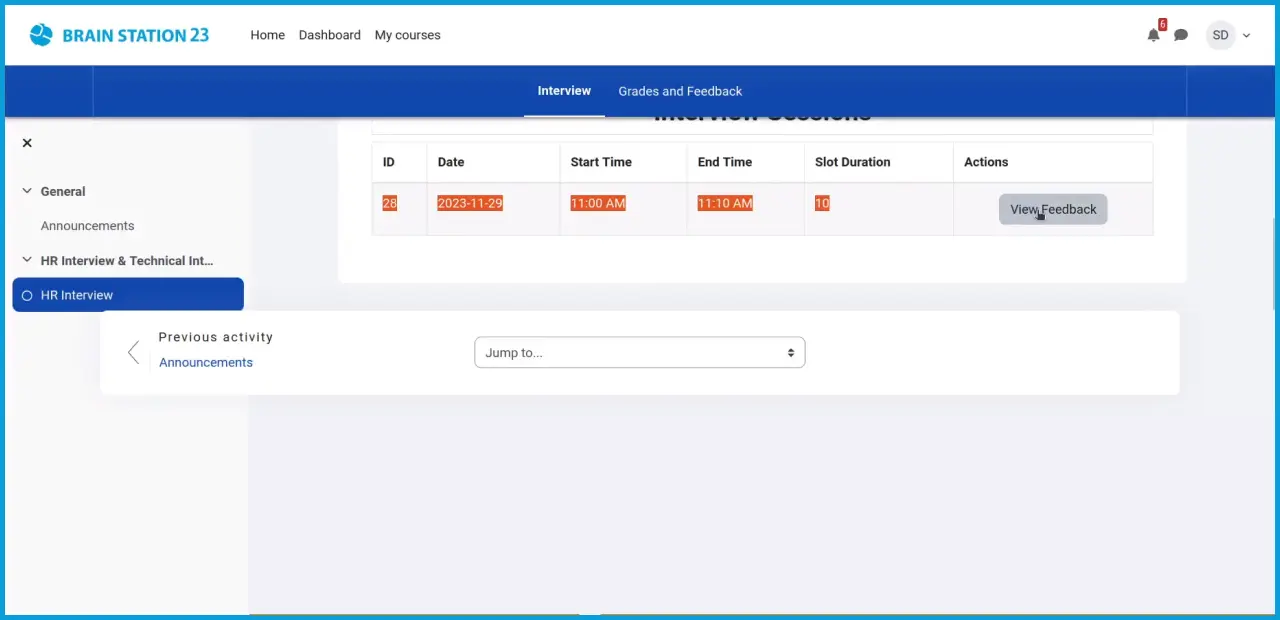This screenshot has height=620, width=1280.
Task: Open the SD profile avatar
Action: 1220,35
